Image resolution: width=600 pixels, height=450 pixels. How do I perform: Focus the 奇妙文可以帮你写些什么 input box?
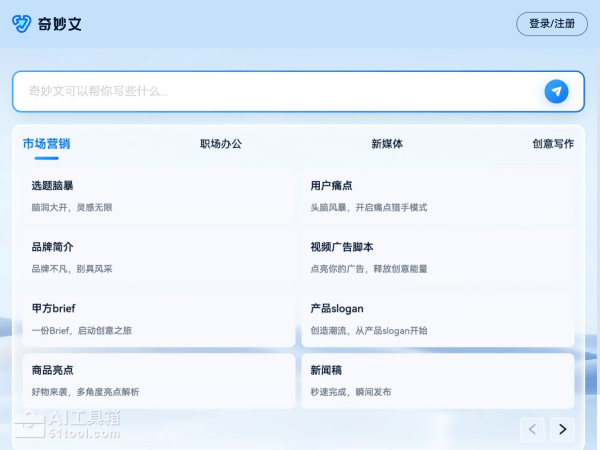(x=280, y=91)
